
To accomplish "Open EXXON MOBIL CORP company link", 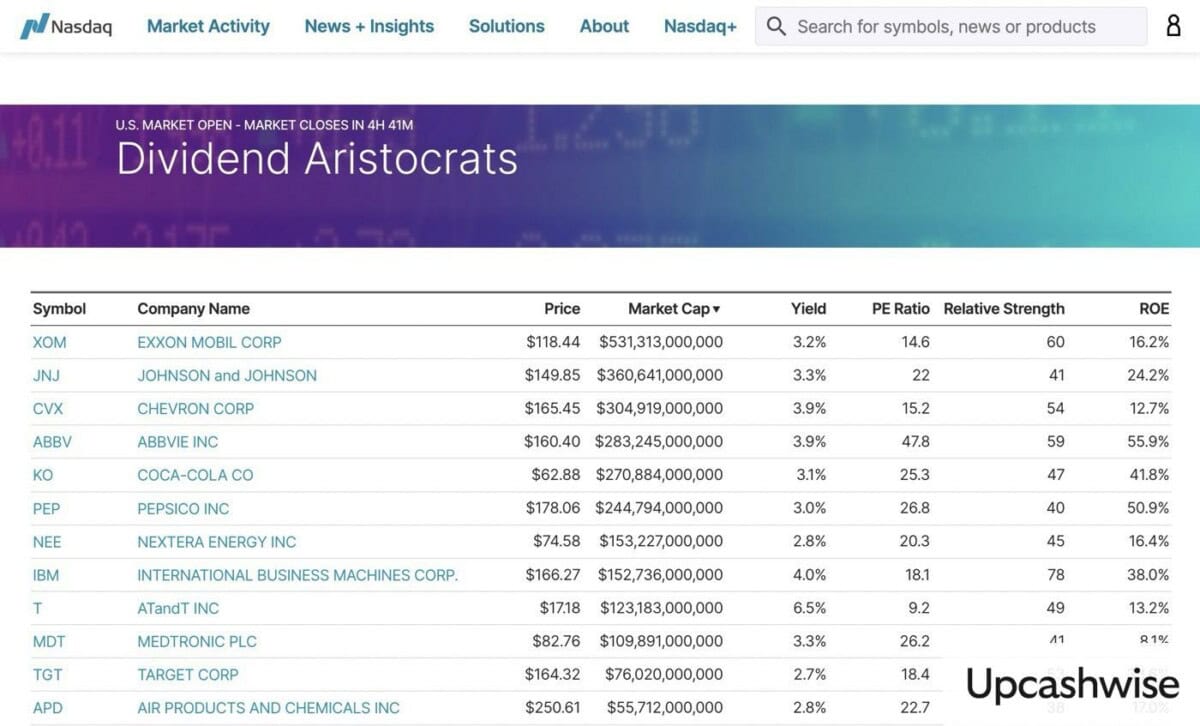I will tap(209, 342).
